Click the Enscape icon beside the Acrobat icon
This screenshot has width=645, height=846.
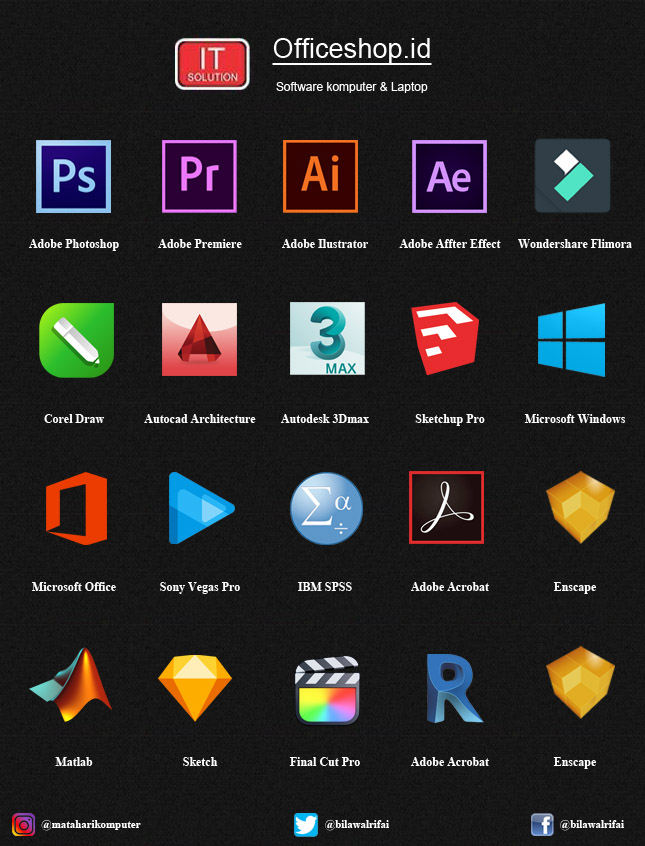pos(580,507)
